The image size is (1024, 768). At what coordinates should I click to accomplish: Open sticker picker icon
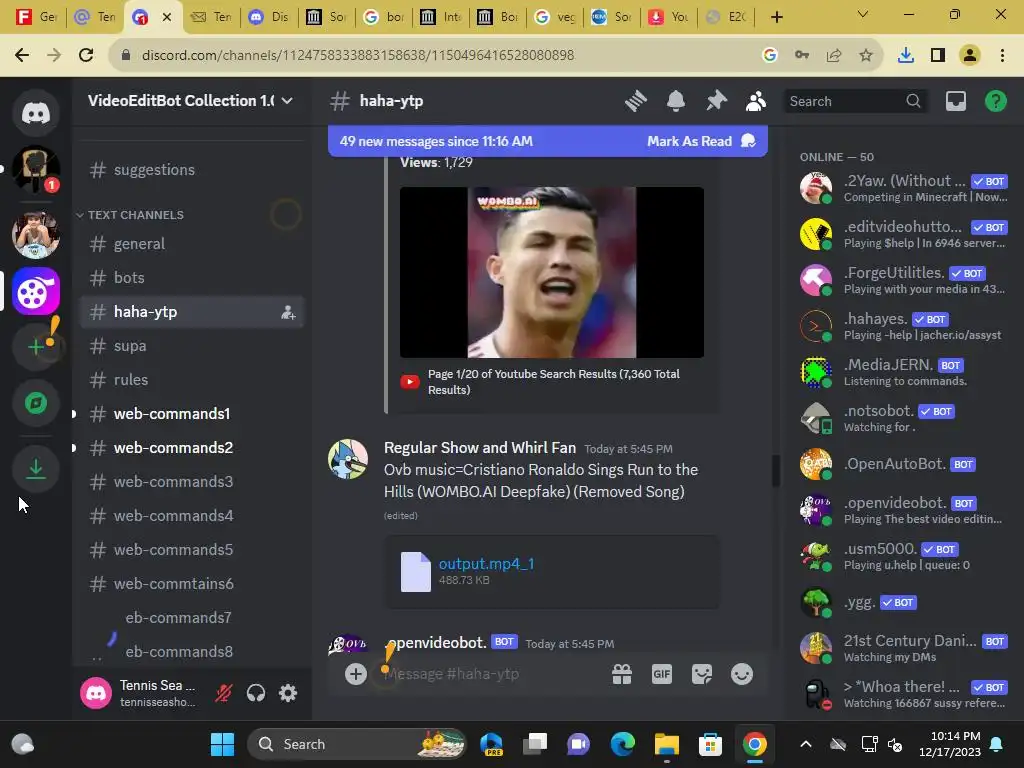tap(702, 674)
